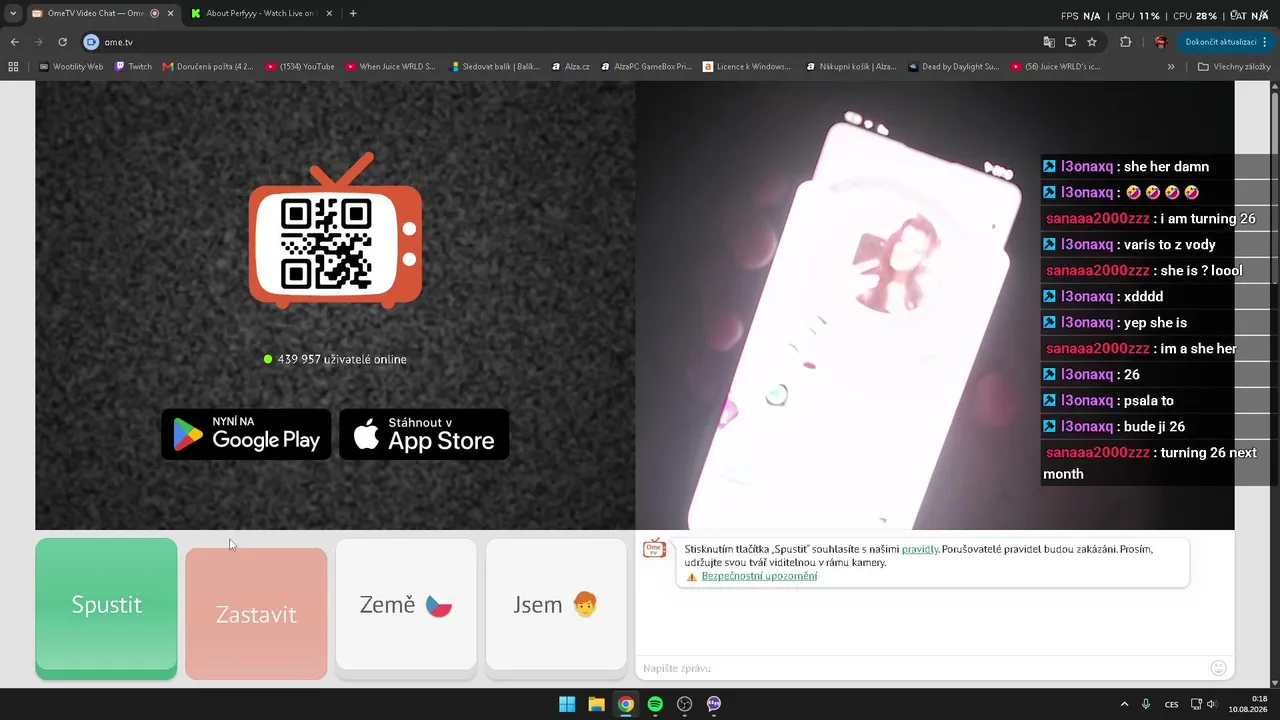The image size is (1280, 720).
Task: Click the Google Play store badge
Action: [x=246, y=434]
